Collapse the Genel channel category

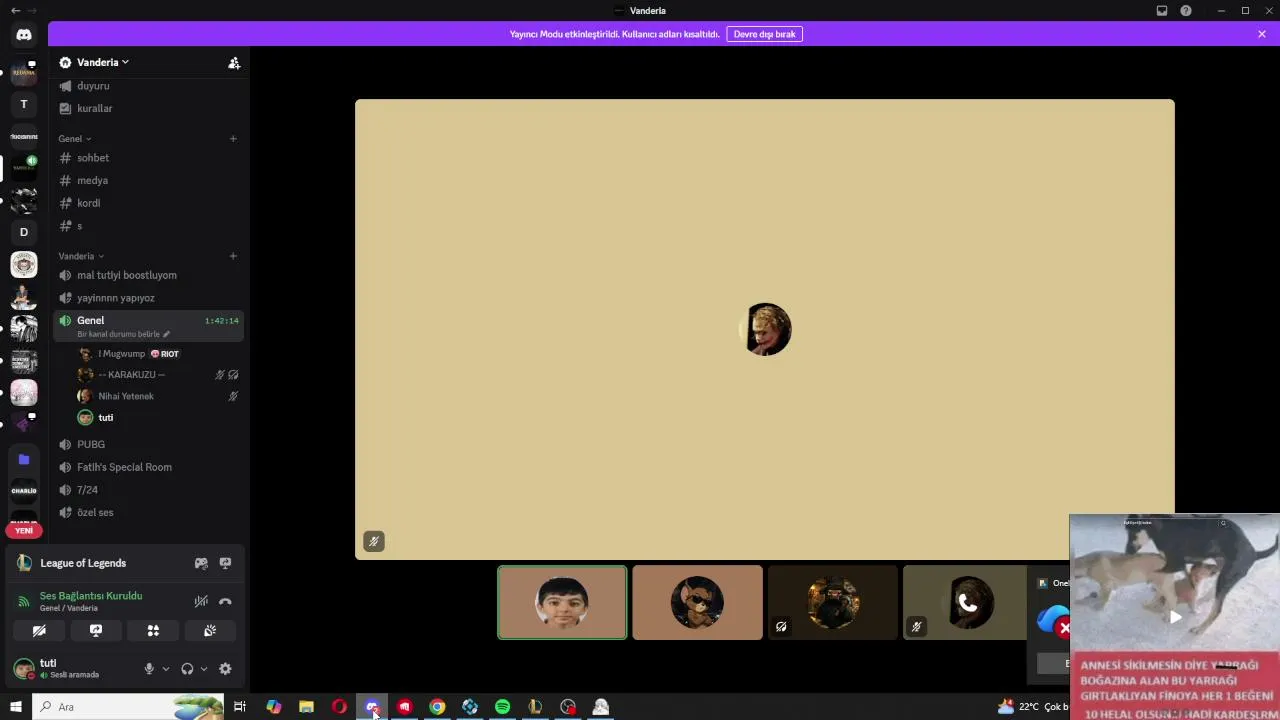click(x=75, y=139)
